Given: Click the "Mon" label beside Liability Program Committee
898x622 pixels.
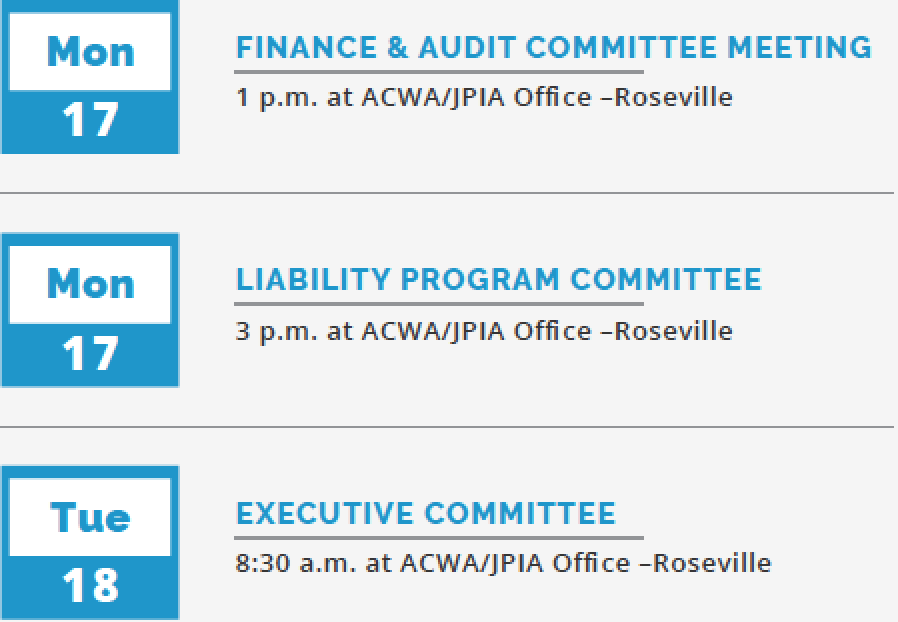Looking at the screenshot, I should click(x=90, y=284).
